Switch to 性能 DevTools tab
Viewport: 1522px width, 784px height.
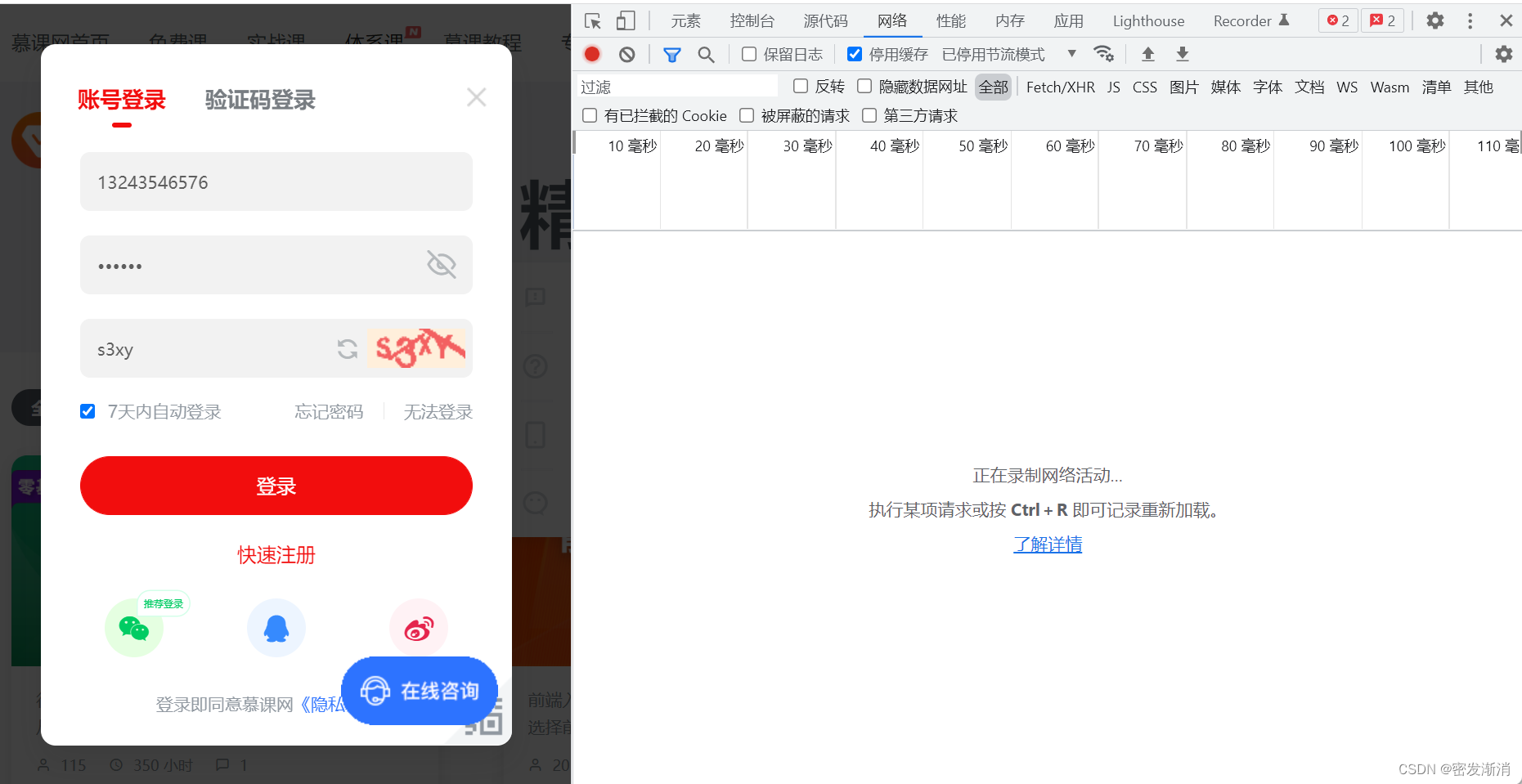click(951, 21)
